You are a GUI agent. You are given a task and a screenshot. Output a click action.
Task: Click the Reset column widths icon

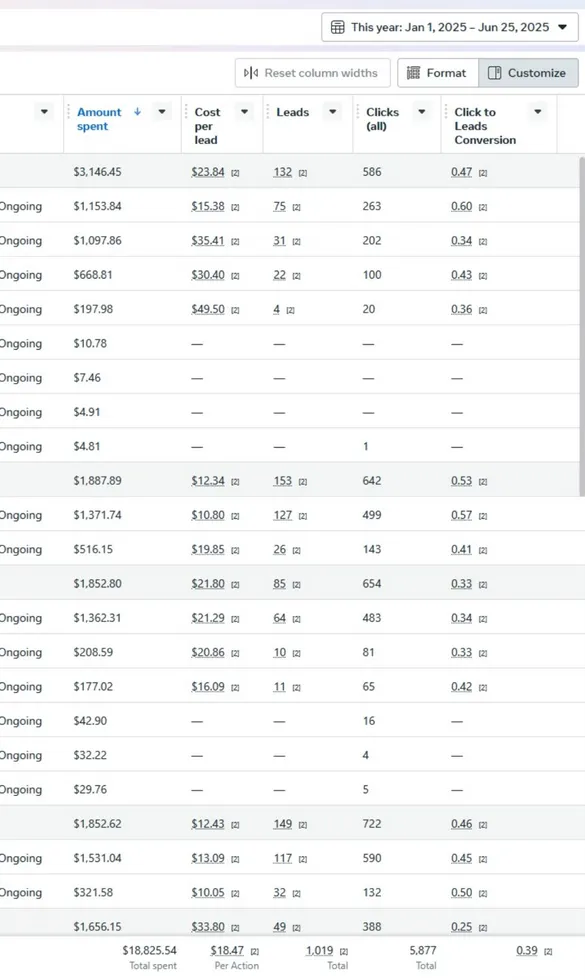[251, 73]
